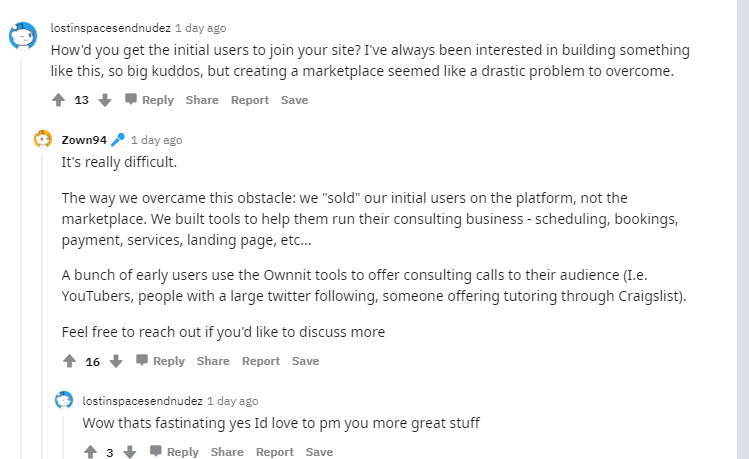Reply to the top comment about initial users
Image resolution: width=749 pixels, height=459 pixels.
149,100
